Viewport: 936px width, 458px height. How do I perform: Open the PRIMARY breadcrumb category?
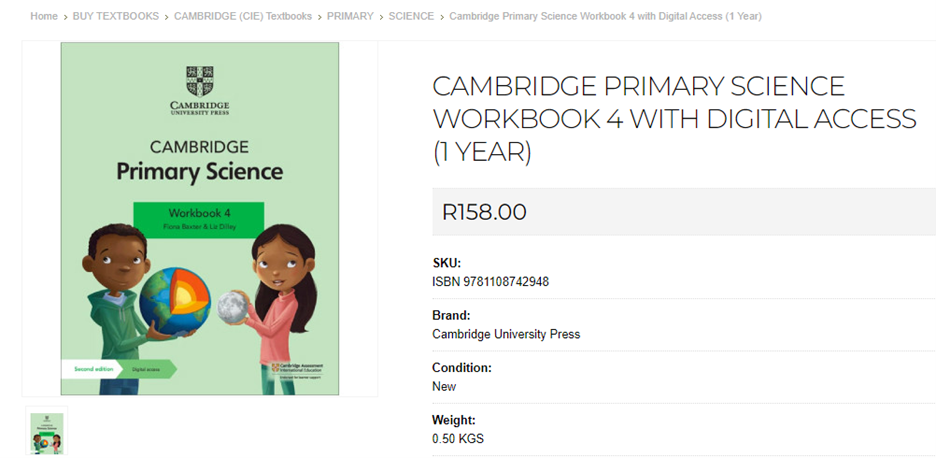350,17
